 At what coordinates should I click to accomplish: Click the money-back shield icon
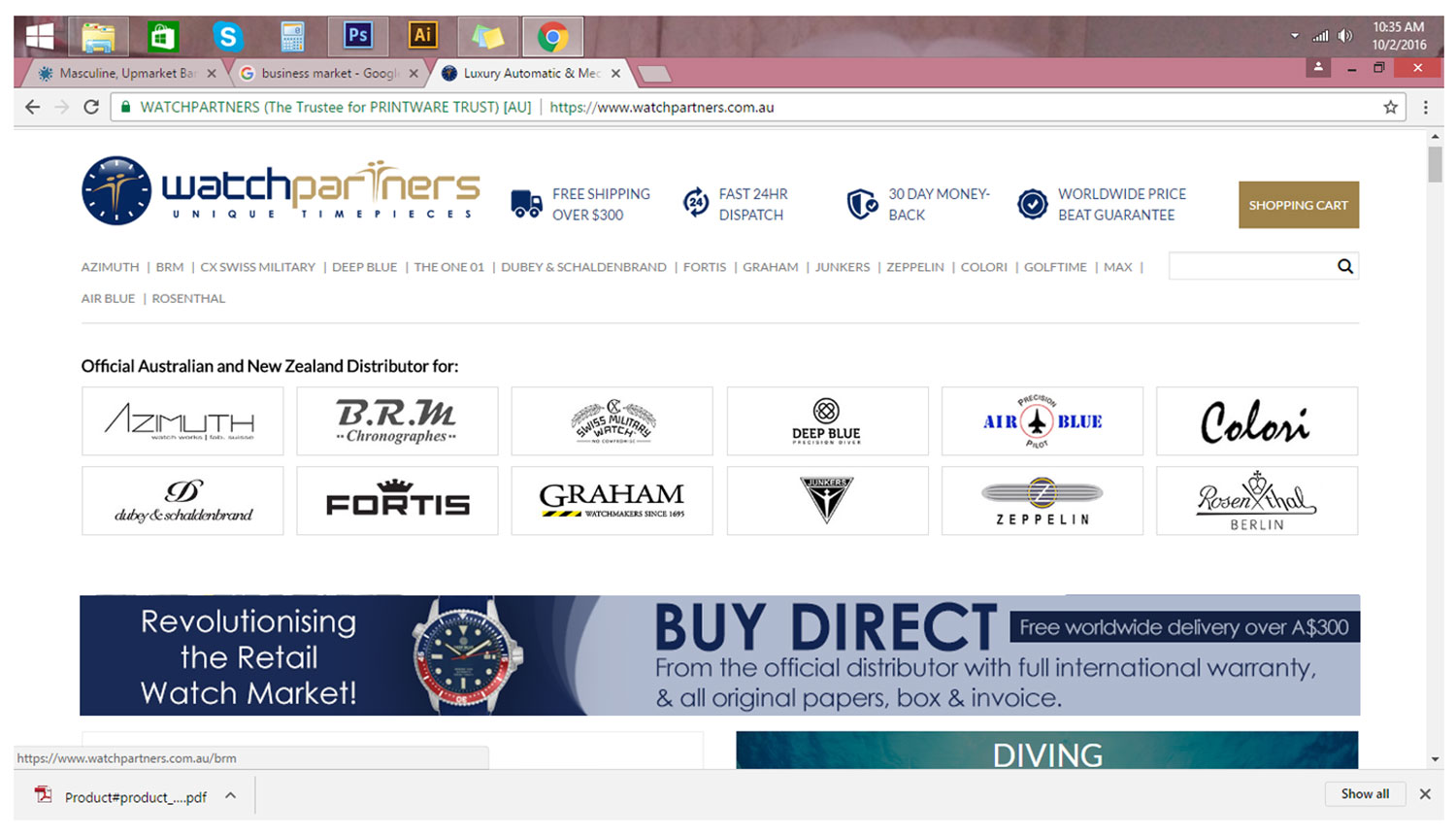click(x=862, y=204)
